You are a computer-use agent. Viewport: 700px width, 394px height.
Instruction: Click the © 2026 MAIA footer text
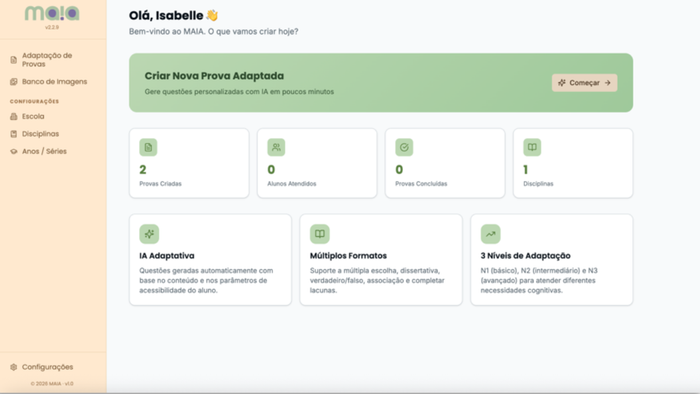pos(52,384)
